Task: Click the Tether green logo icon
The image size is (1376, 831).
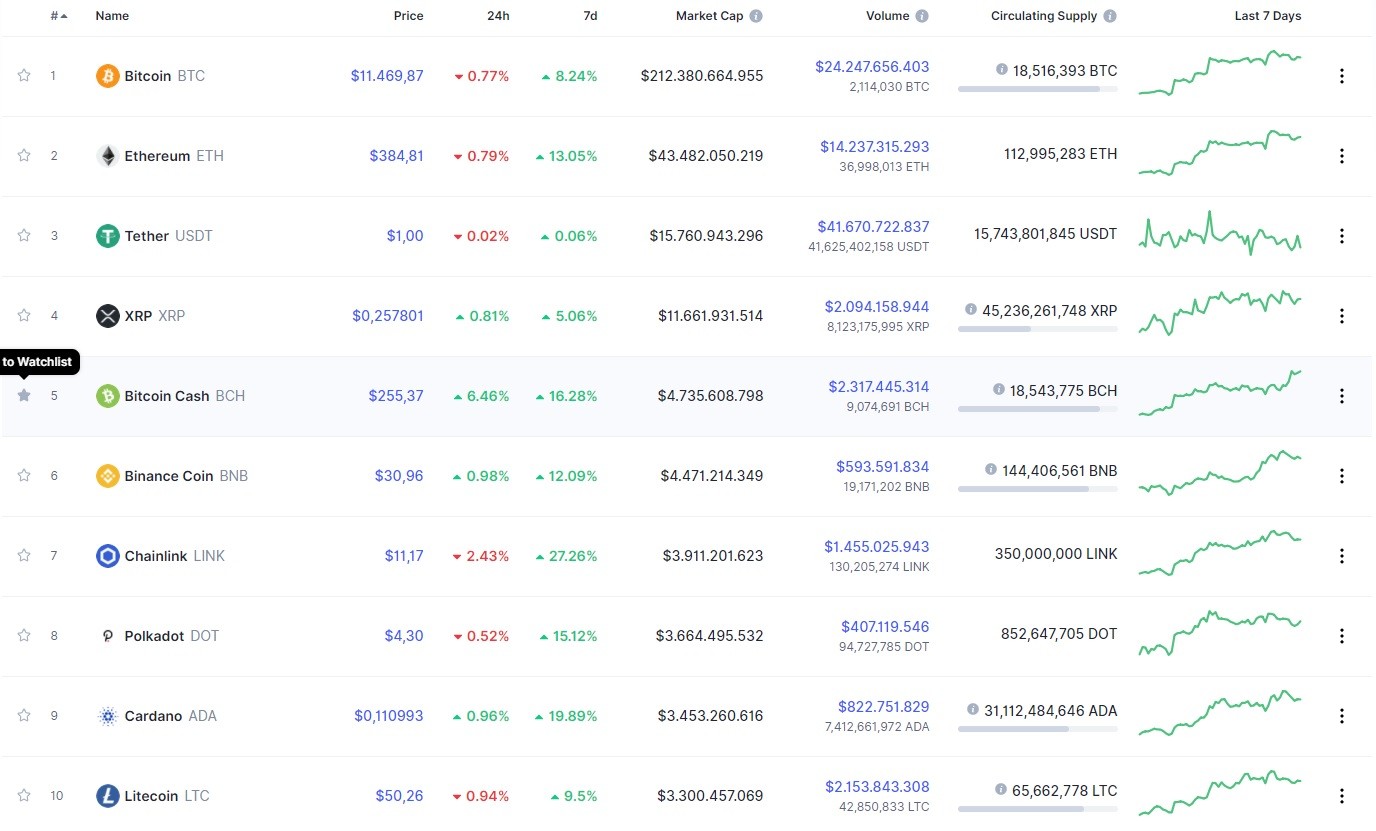Action: [x=107, y=236]
